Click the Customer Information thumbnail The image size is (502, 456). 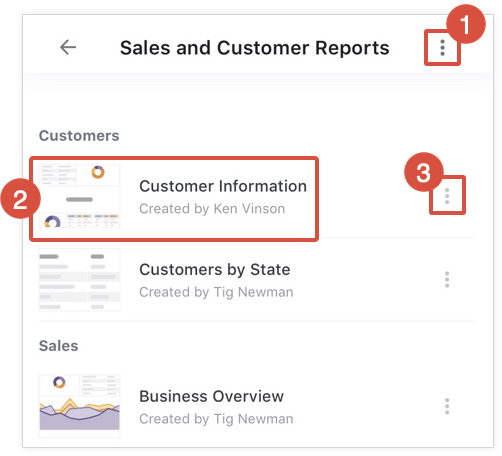(79, 196)
